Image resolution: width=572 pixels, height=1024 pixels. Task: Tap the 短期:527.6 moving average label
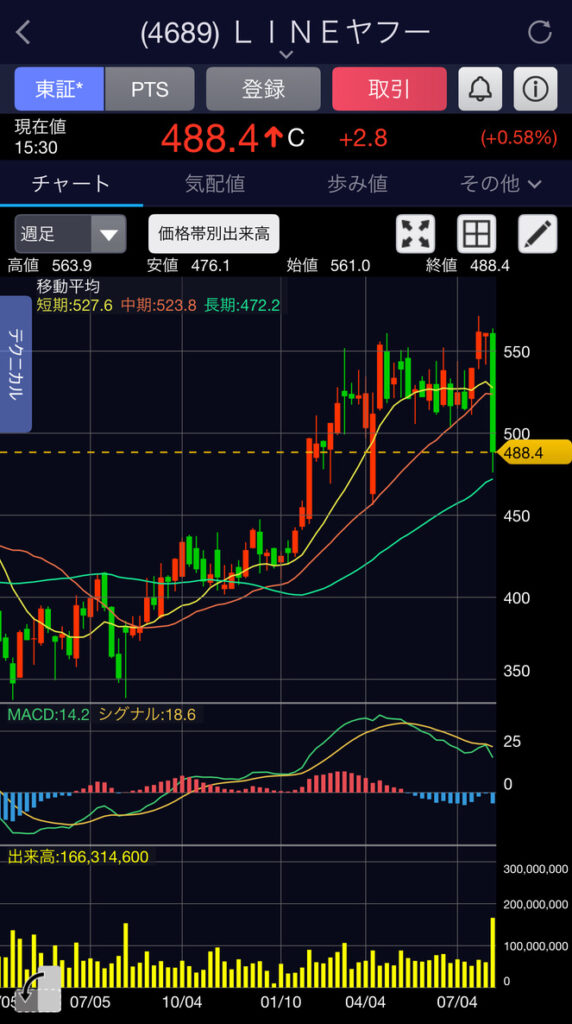pos(75,305)
